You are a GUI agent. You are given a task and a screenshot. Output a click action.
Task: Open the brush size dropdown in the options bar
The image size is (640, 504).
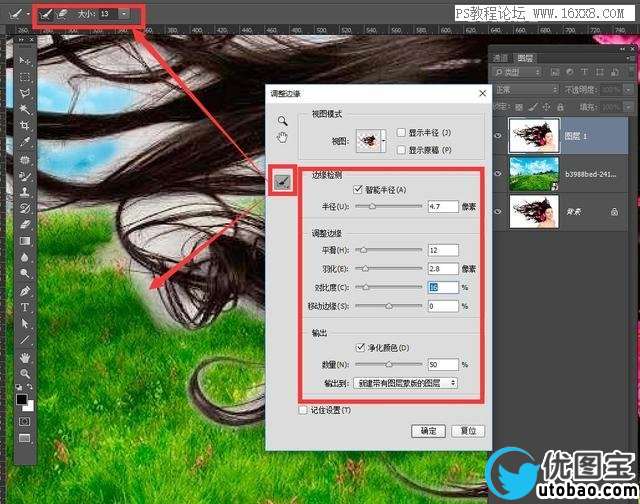pos(124,14)
